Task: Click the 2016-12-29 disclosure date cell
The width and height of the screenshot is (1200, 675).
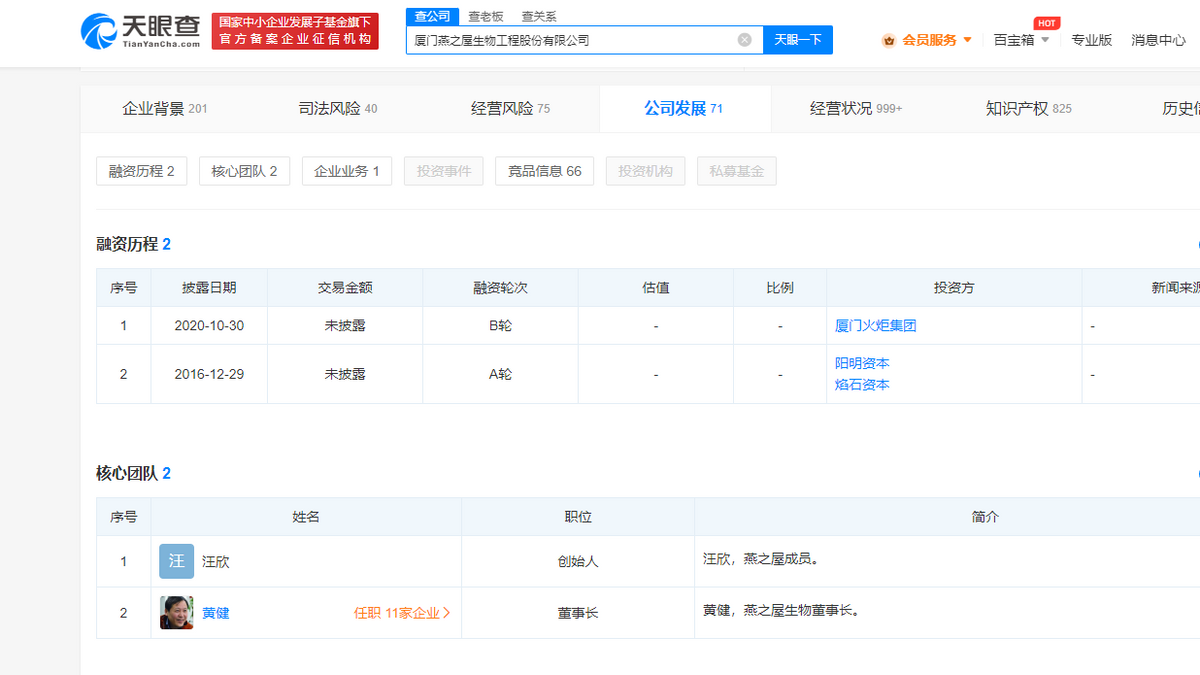Action: 209,374
